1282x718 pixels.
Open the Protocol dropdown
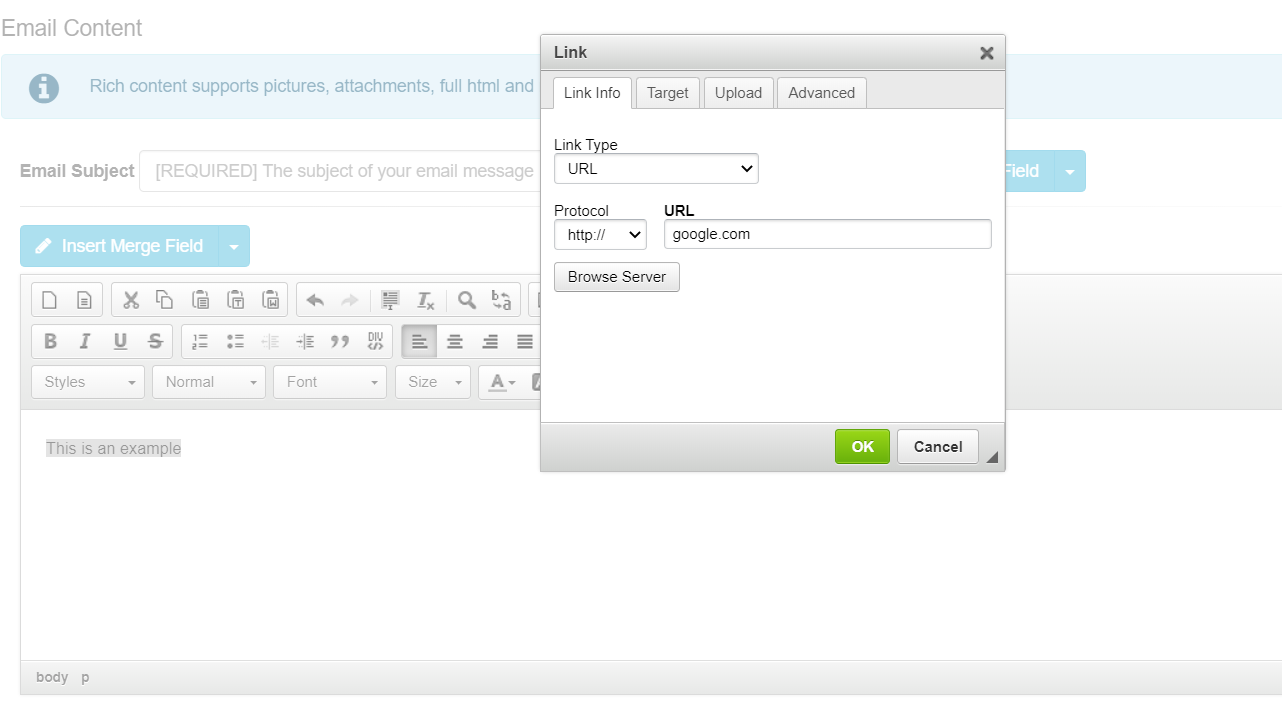coord(600,235)
